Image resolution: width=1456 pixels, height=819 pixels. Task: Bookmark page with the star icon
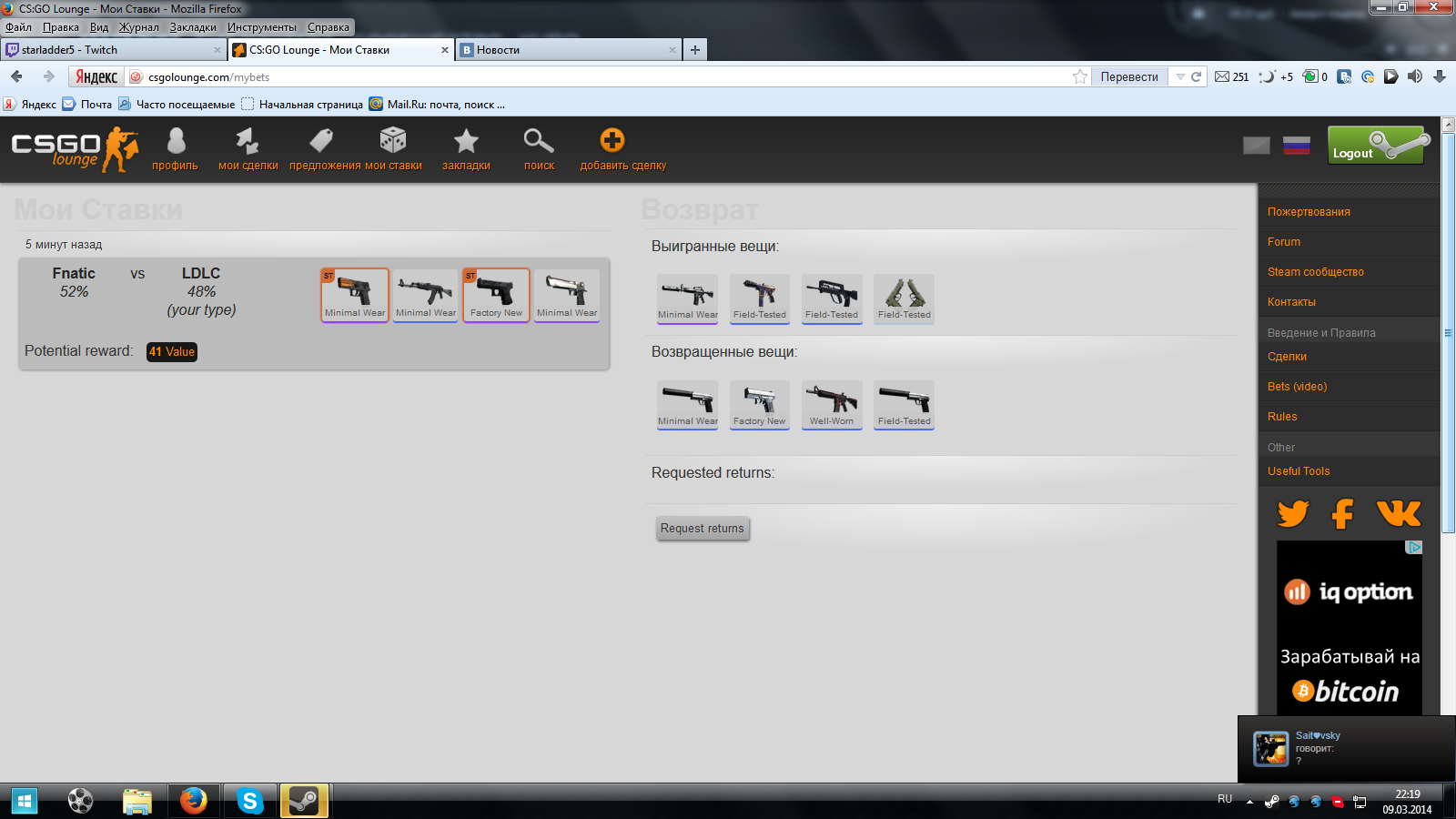[x=1080, y=76]
